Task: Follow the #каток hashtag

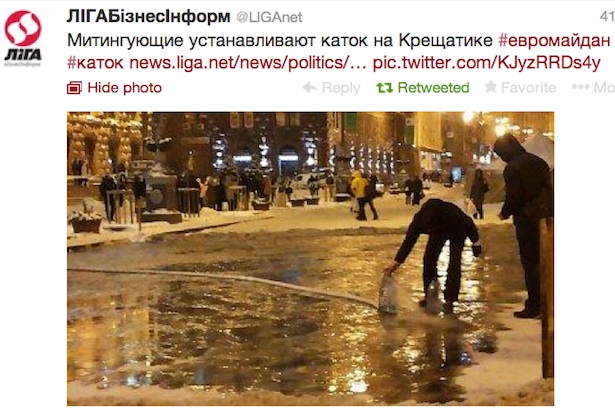Action: click(x=95, y=63)
